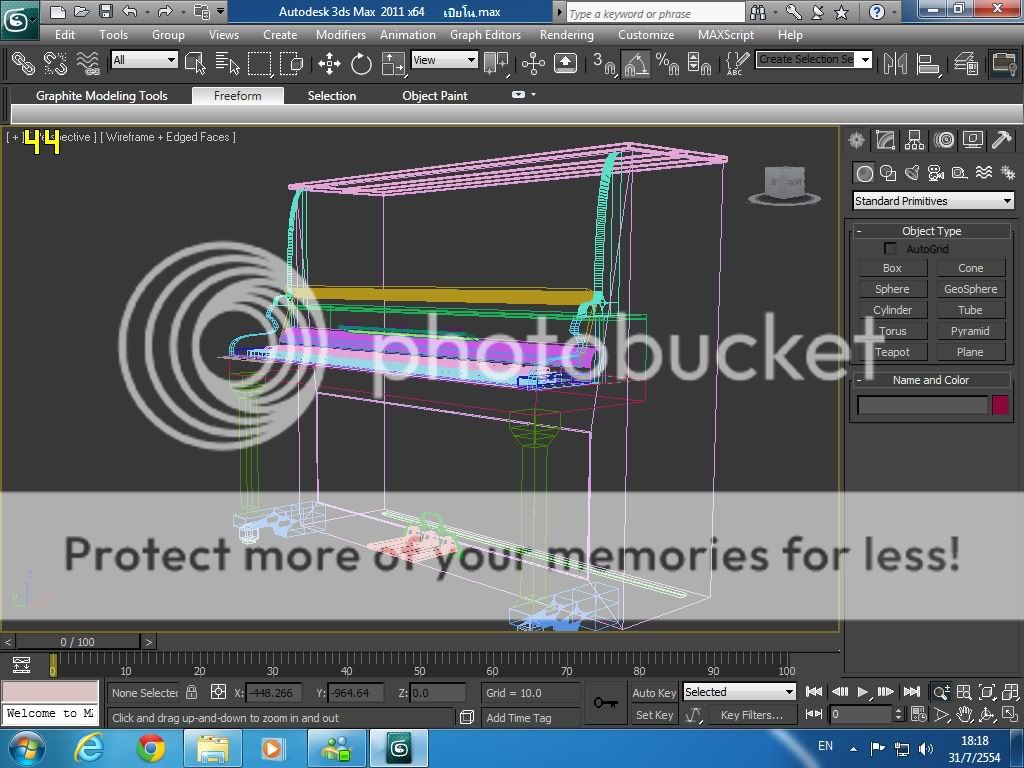Screen dimensions: 1024x768
Task: Open the Standard Primitives dropdown
Action: (934, 201)
